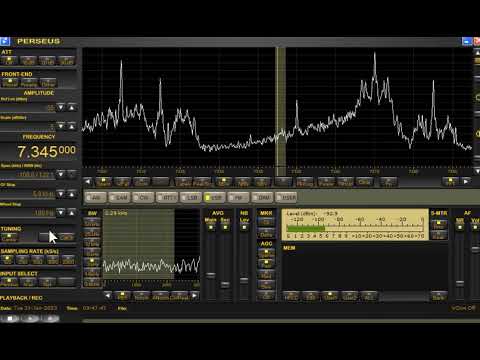Click the playback play button
Screen dimensions: 480x360
(31, 318)
